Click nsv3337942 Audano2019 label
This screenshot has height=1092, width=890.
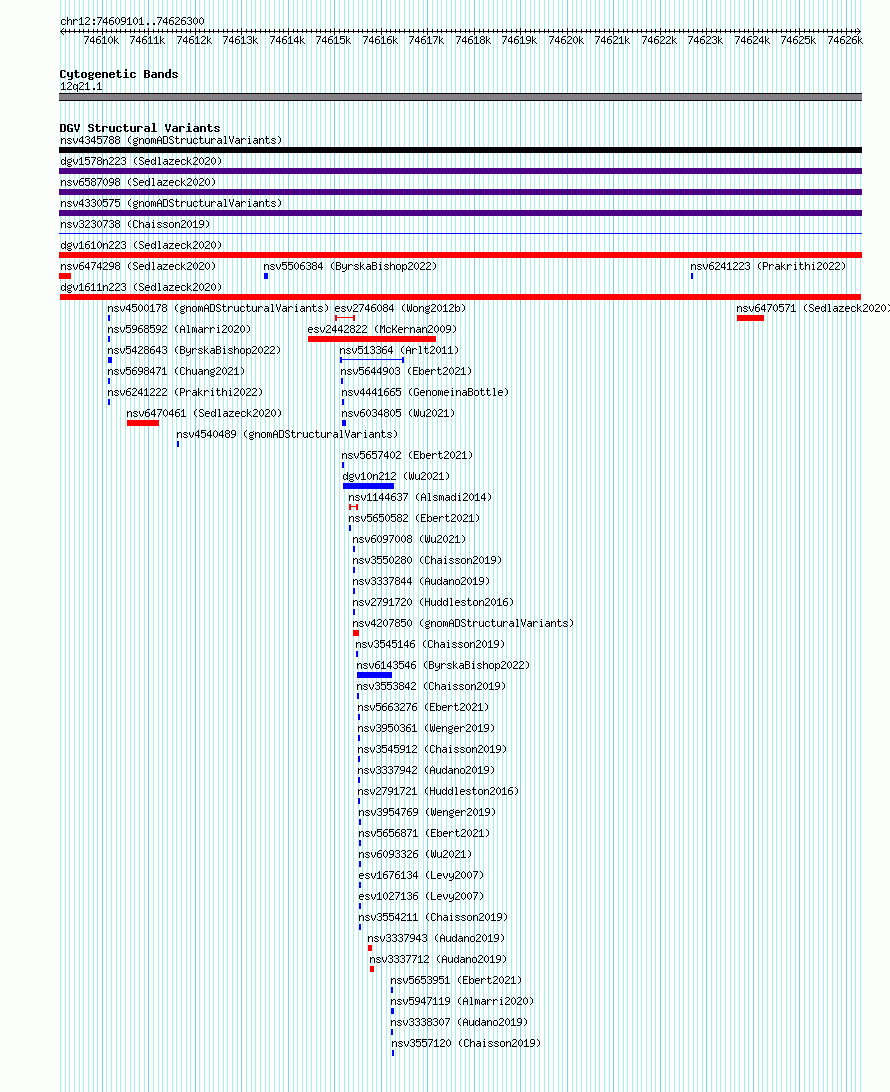pos(426,770)
